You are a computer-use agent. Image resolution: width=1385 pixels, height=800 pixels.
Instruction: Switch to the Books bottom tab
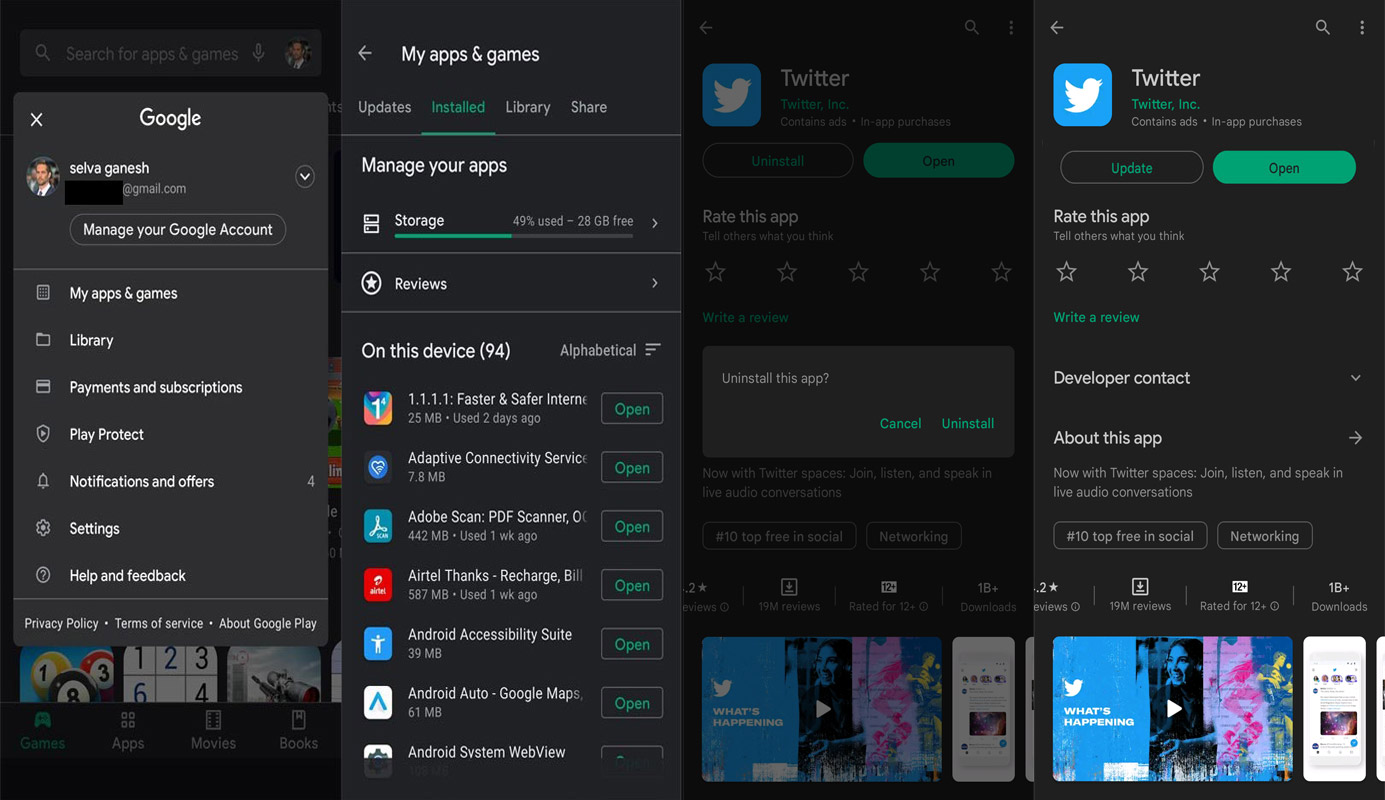coord(298,731)
